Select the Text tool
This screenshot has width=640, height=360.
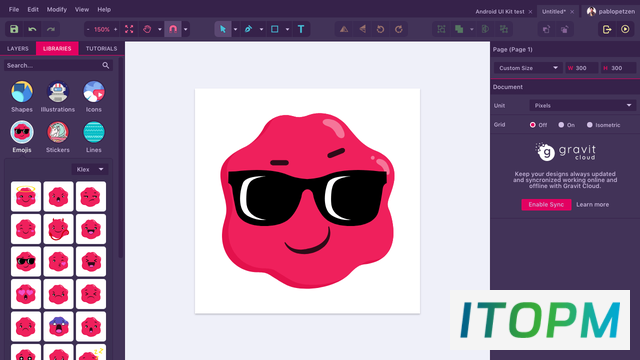tap(301, 29)
